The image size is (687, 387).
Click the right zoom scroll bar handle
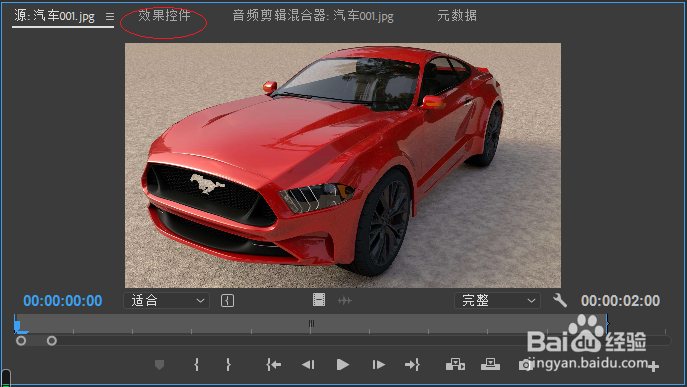tap(52, 341)
